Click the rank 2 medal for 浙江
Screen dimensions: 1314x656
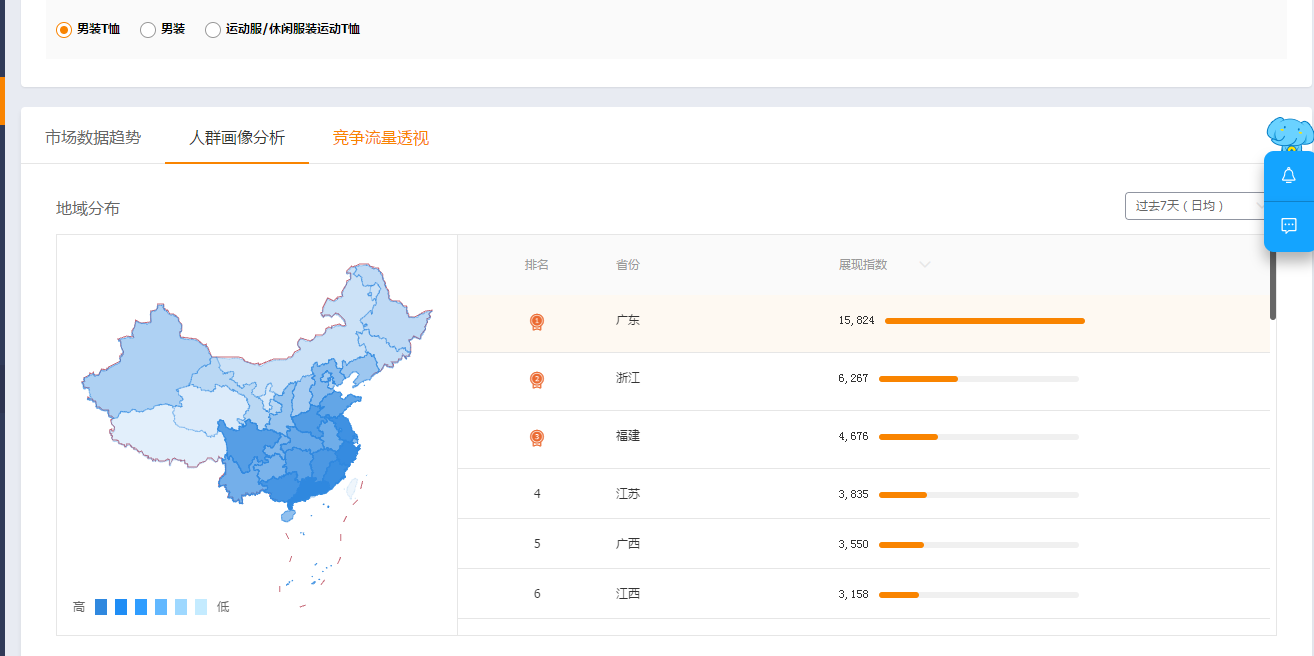click(x=537, y=380)
